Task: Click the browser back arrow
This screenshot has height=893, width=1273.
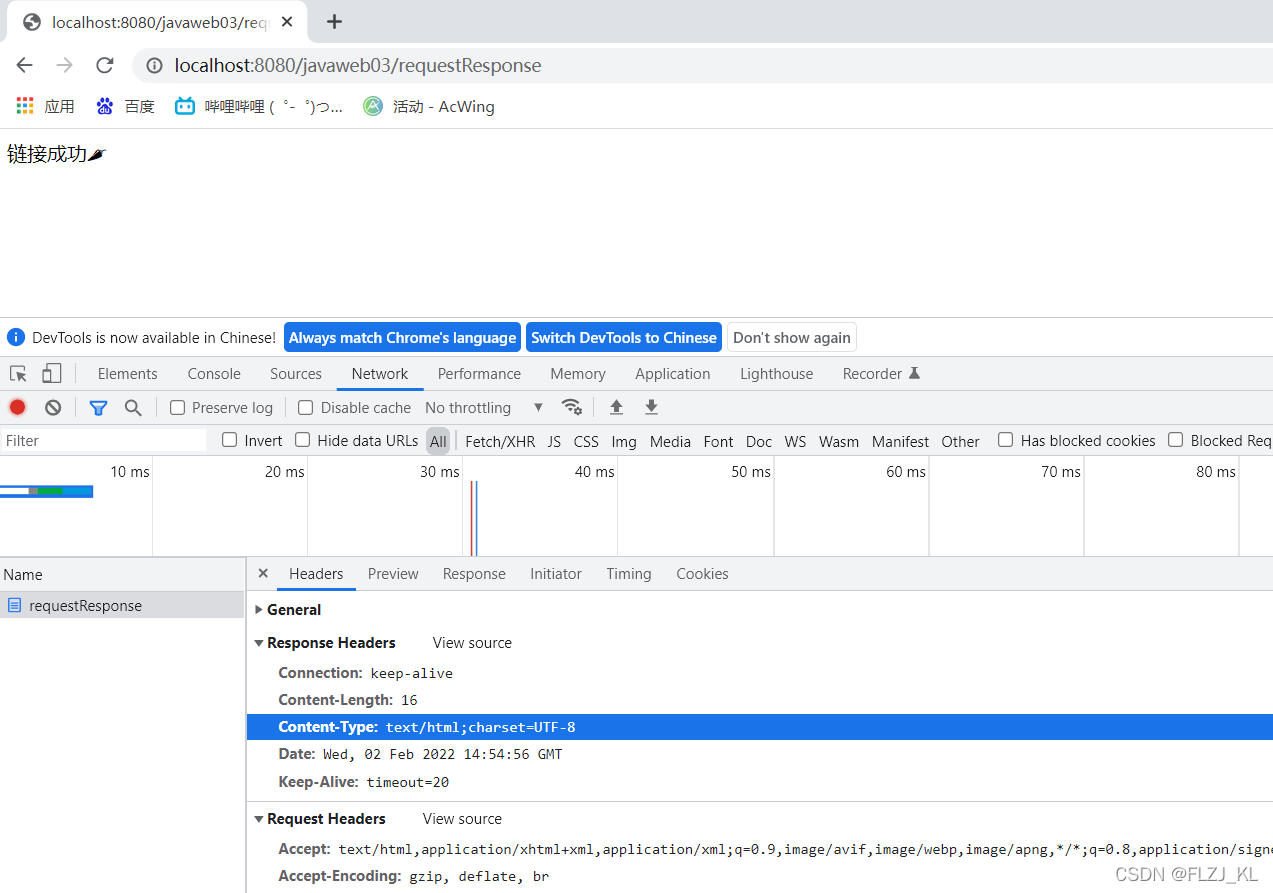Action: (x=24, y=65)
